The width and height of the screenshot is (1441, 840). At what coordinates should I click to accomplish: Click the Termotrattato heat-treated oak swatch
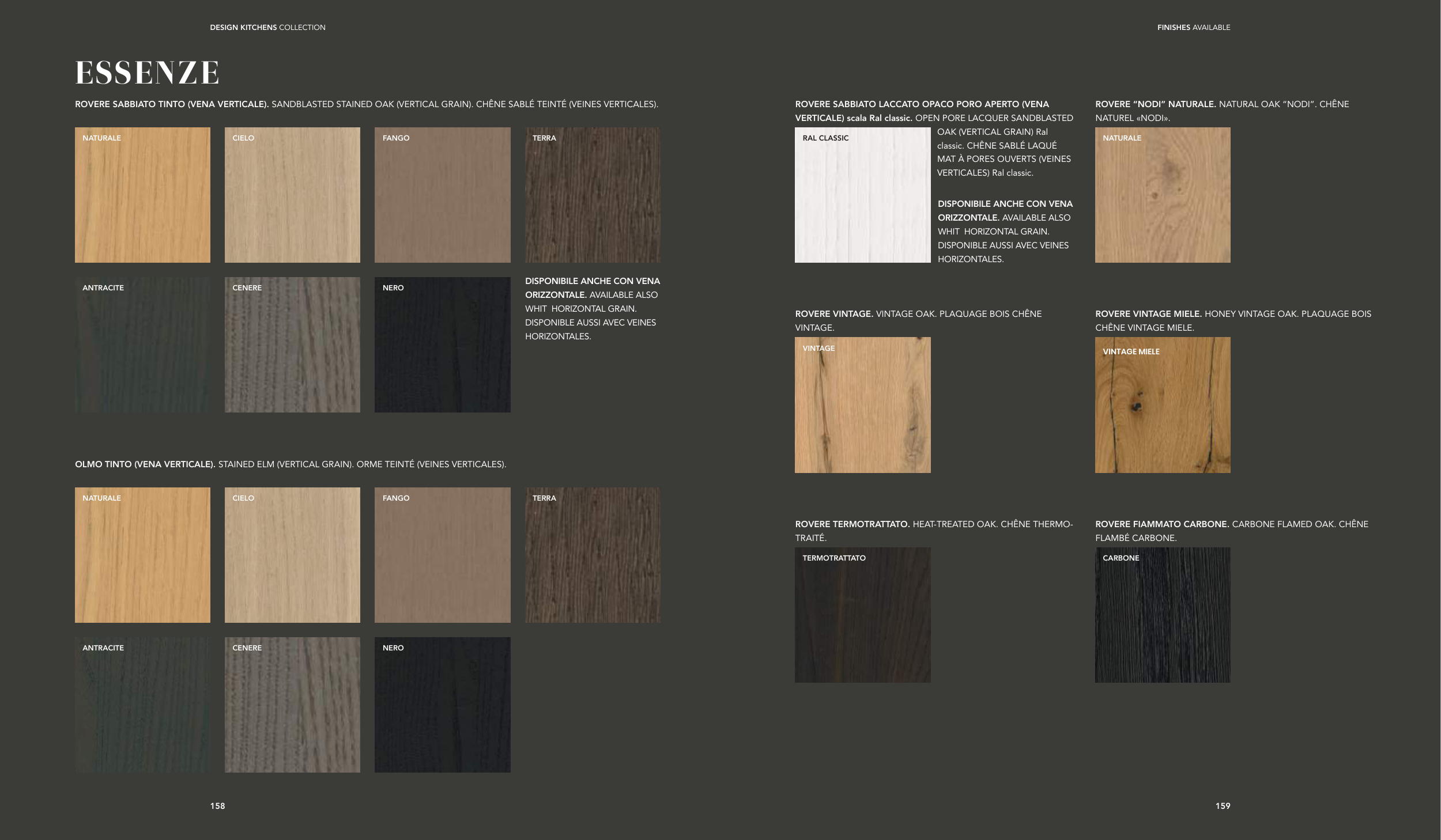click(862, 615)
